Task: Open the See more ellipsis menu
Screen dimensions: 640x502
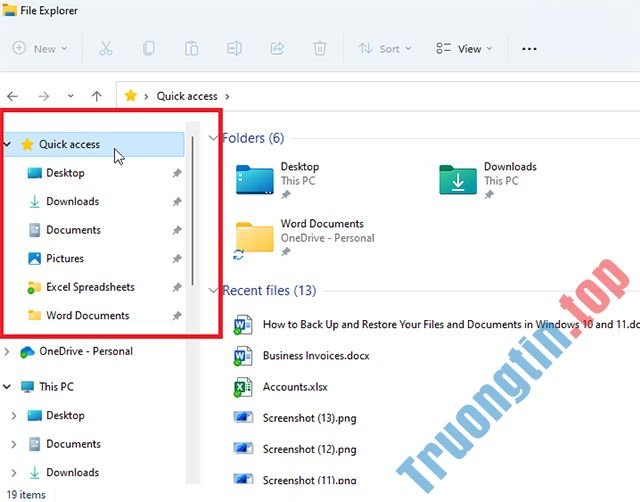Action: click(x=529, y=49)
